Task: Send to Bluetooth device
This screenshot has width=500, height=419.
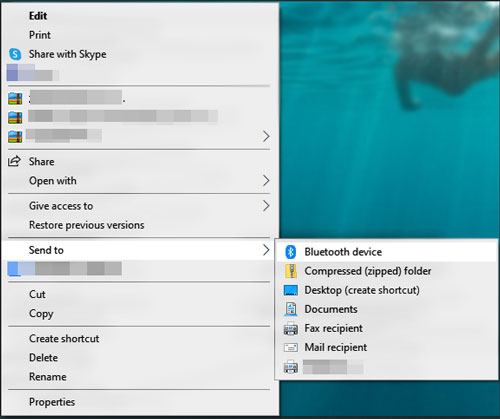Action: coord(386,252)
